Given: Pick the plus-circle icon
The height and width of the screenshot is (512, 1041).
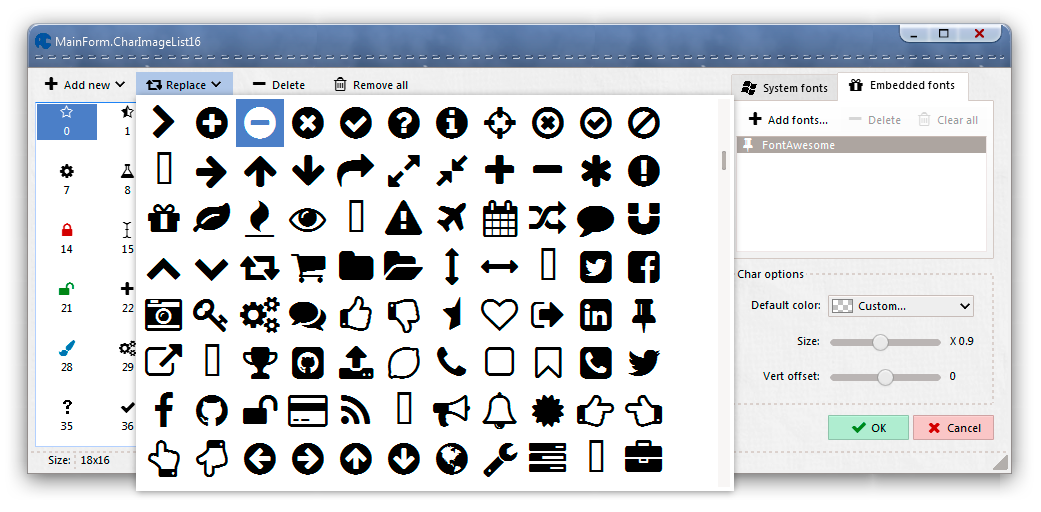Looking at the screenshot, I should [212, 123].
